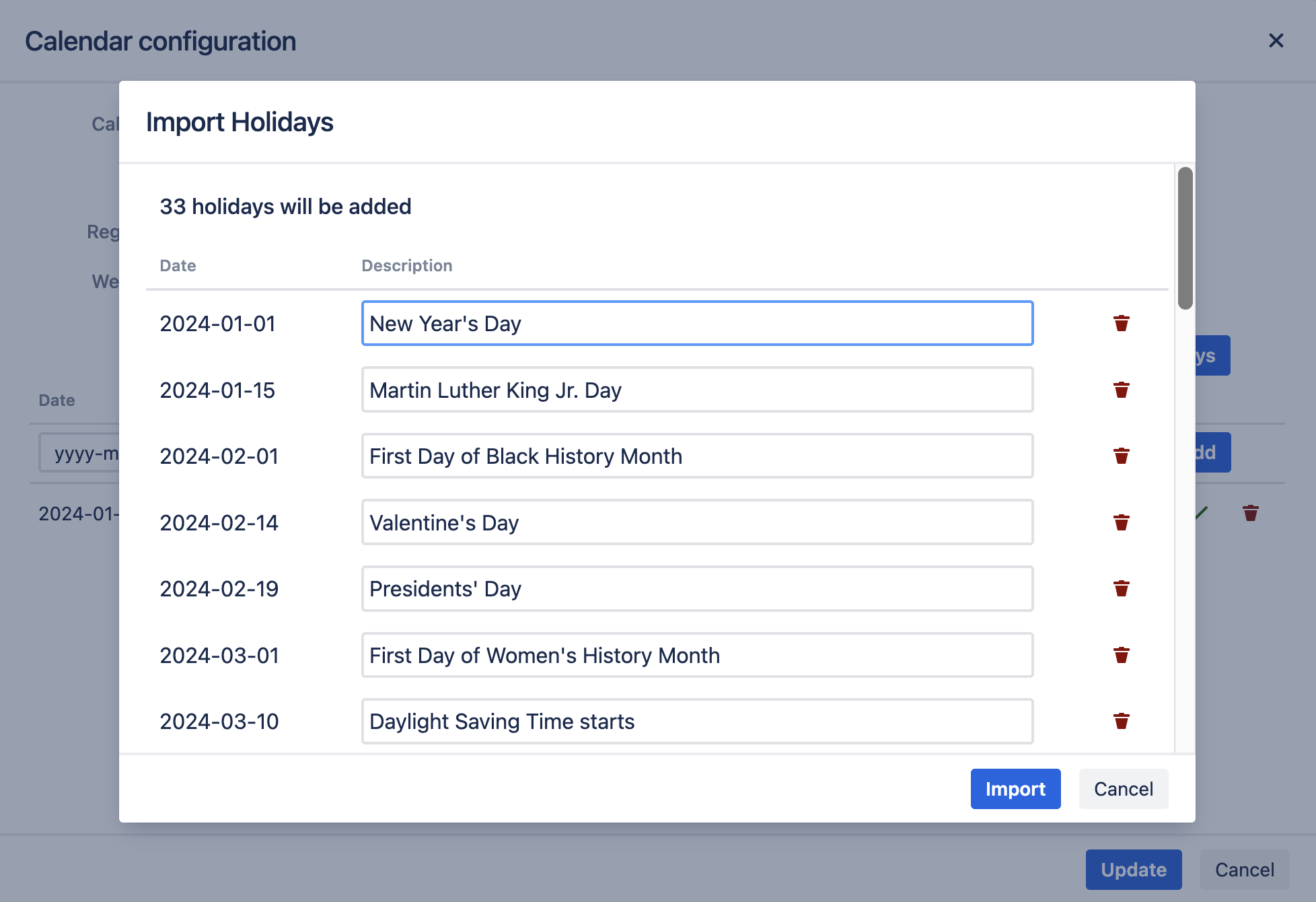This screenshot has height=902, width=1316.
Task: Click the Presidents' Day text field
Action: (697, 589)
